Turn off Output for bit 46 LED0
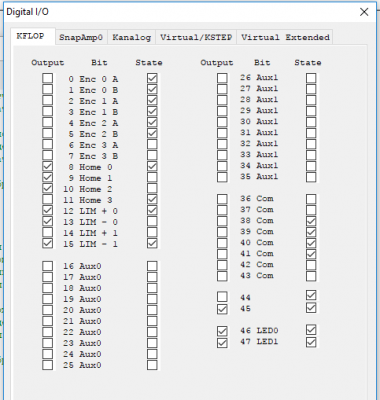Screen dimensions: 380x400 pos(222,331)
